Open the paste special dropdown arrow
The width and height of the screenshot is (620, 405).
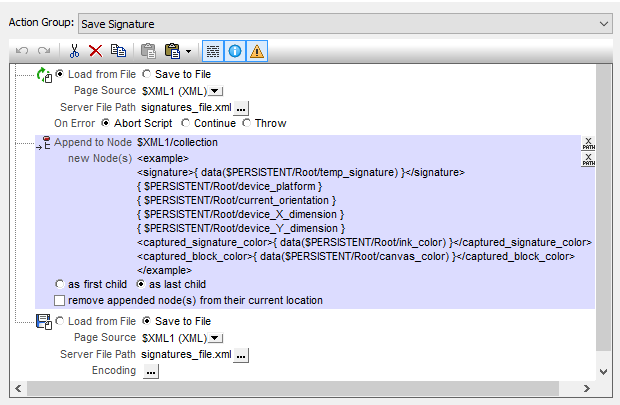coord(188,51)
